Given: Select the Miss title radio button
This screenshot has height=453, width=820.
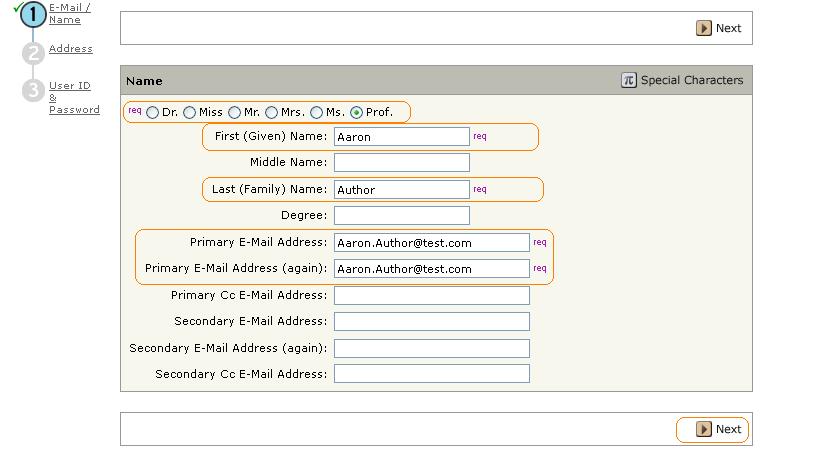Looking at the screenshot, I should pyautogui.click(x=189, y=113).
